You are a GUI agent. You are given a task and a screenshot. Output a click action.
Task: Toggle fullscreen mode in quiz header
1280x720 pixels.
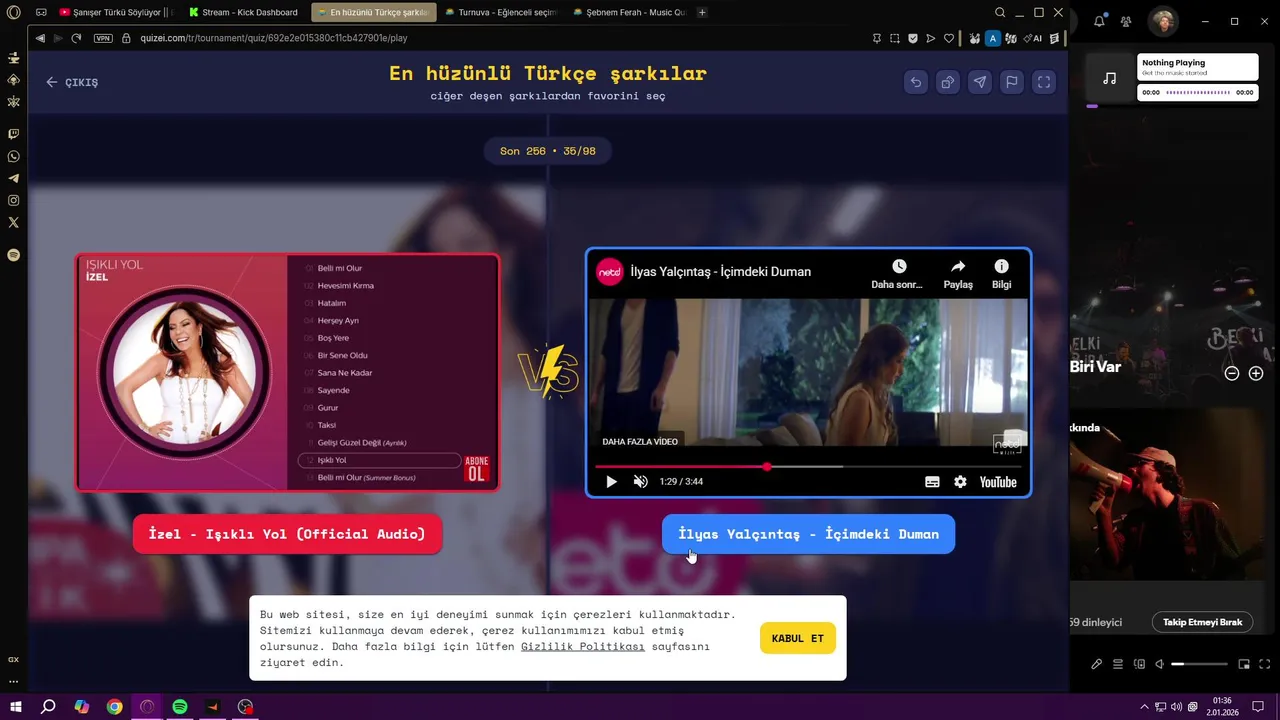coord(1043,82)
